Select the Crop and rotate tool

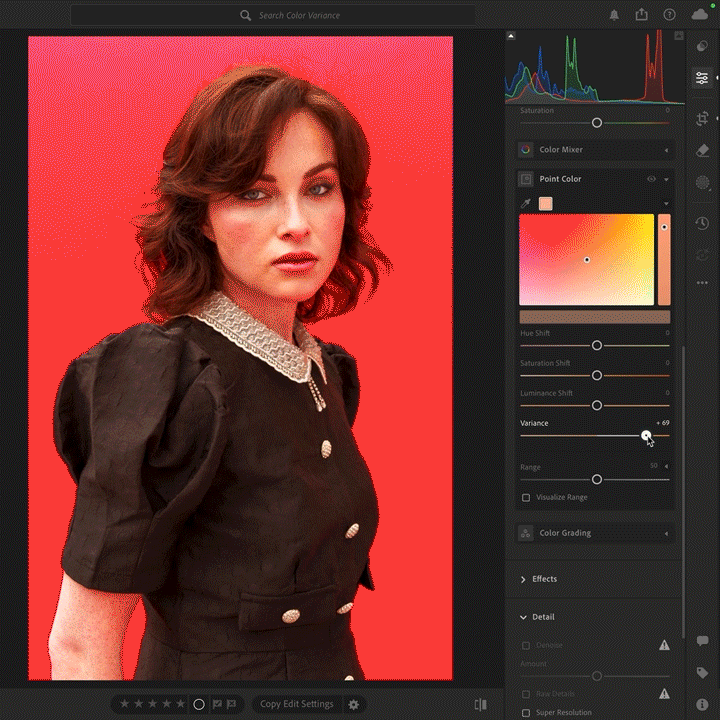702,118
